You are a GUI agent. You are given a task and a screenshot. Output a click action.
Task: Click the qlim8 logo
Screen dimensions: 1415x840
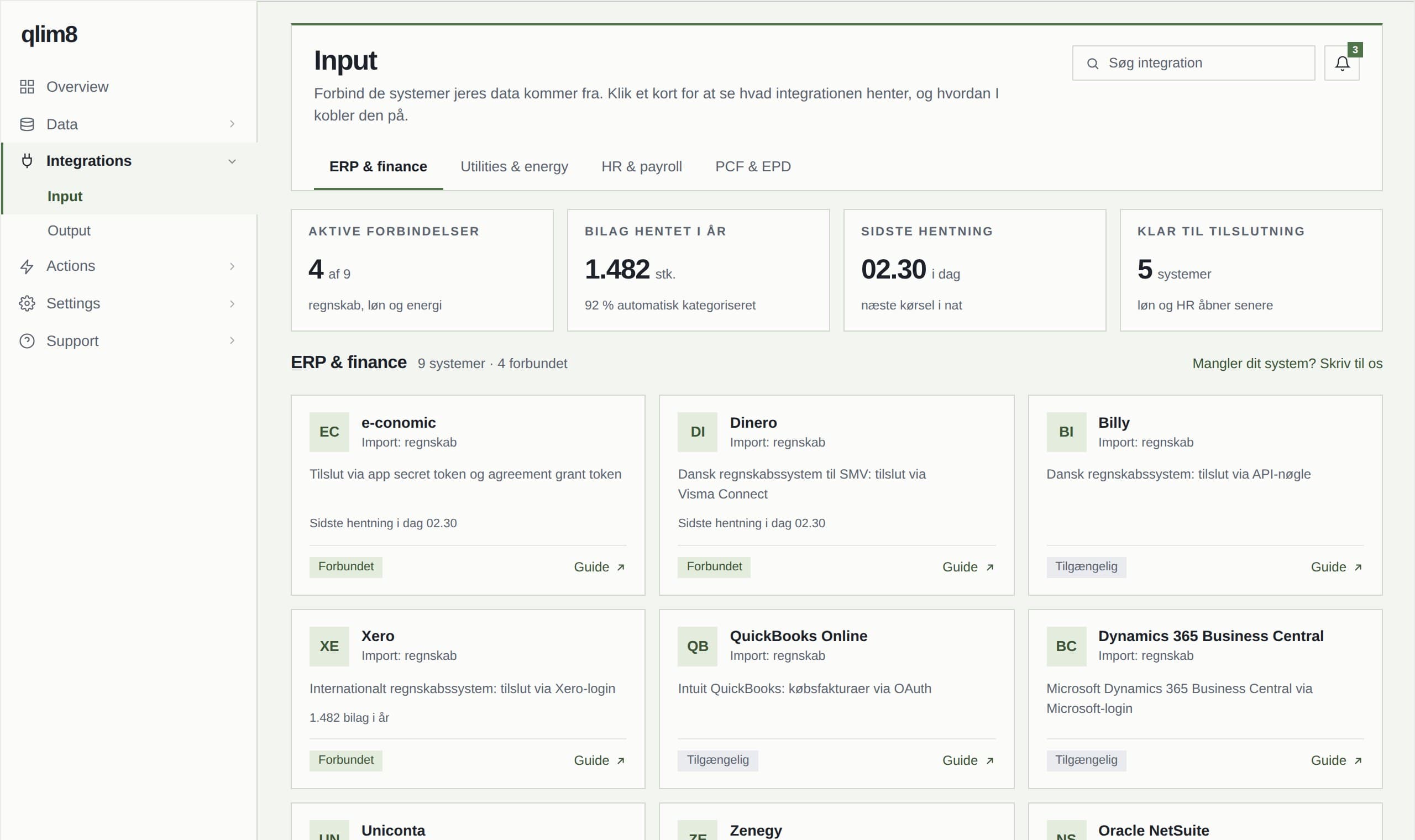(49, 34)
